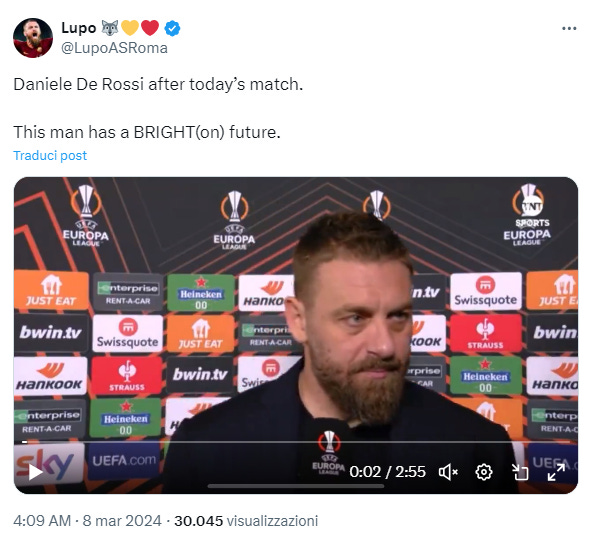Unmute the video using the speaker icon

pos(448,472)
